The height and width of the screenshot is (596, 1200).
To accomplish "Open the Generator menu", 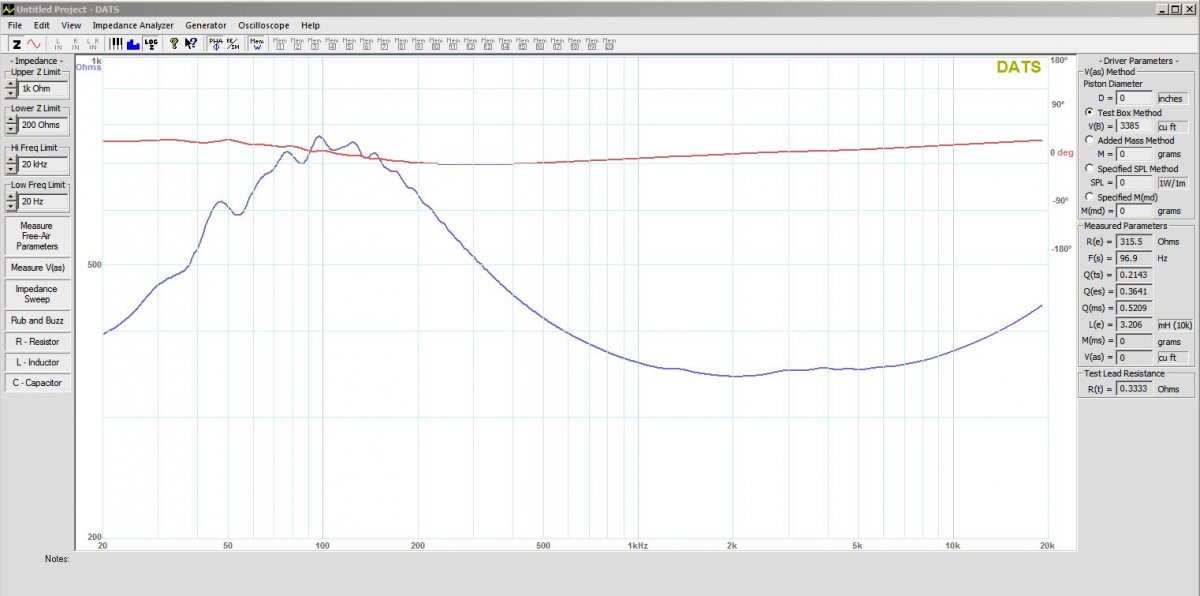I will pyautogui.click(x=205, y=25).
